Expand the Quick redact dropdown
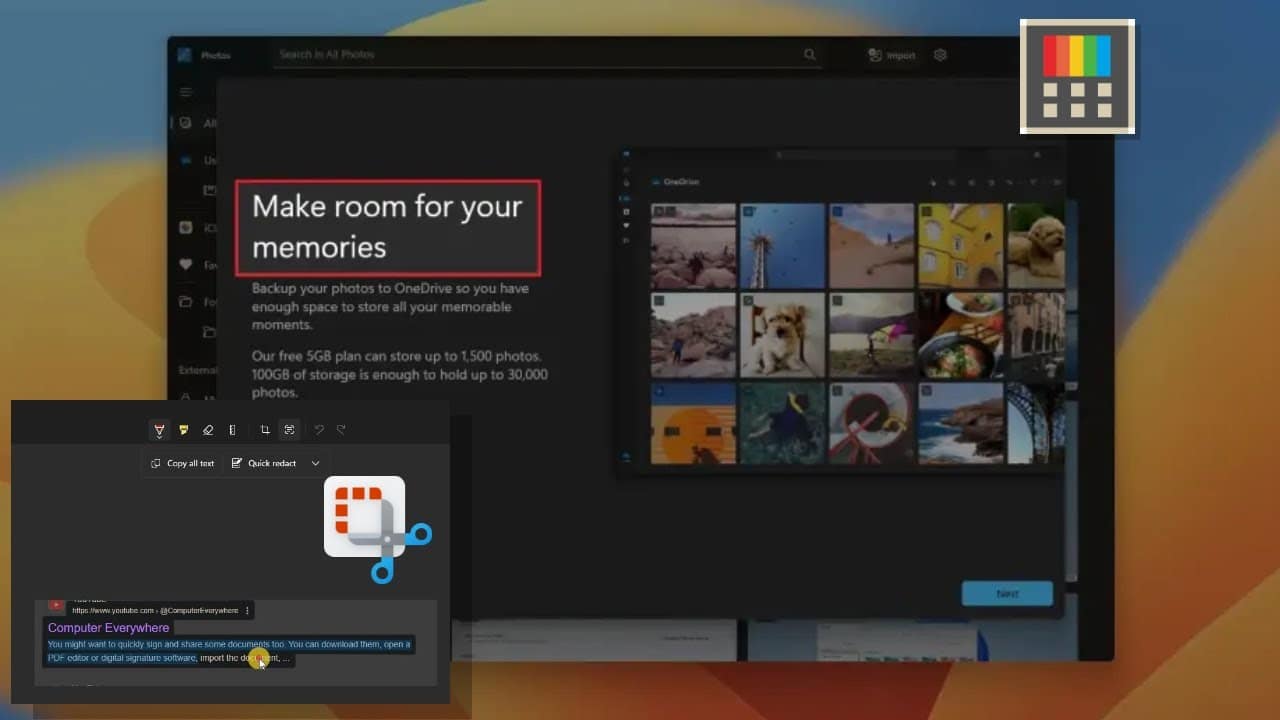1280x720 pixels. point(315,462)
